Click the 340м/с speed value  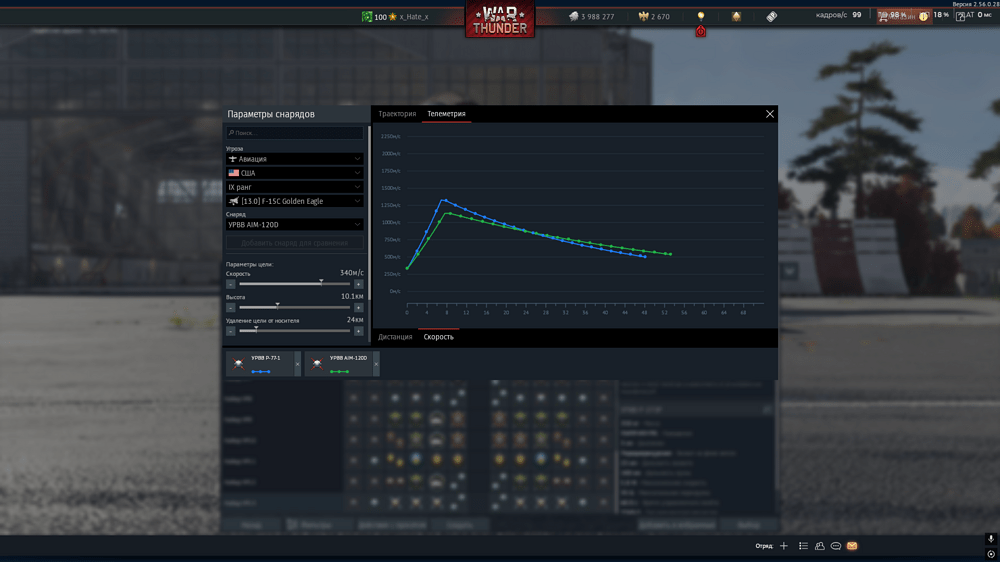tap(352, 273)
